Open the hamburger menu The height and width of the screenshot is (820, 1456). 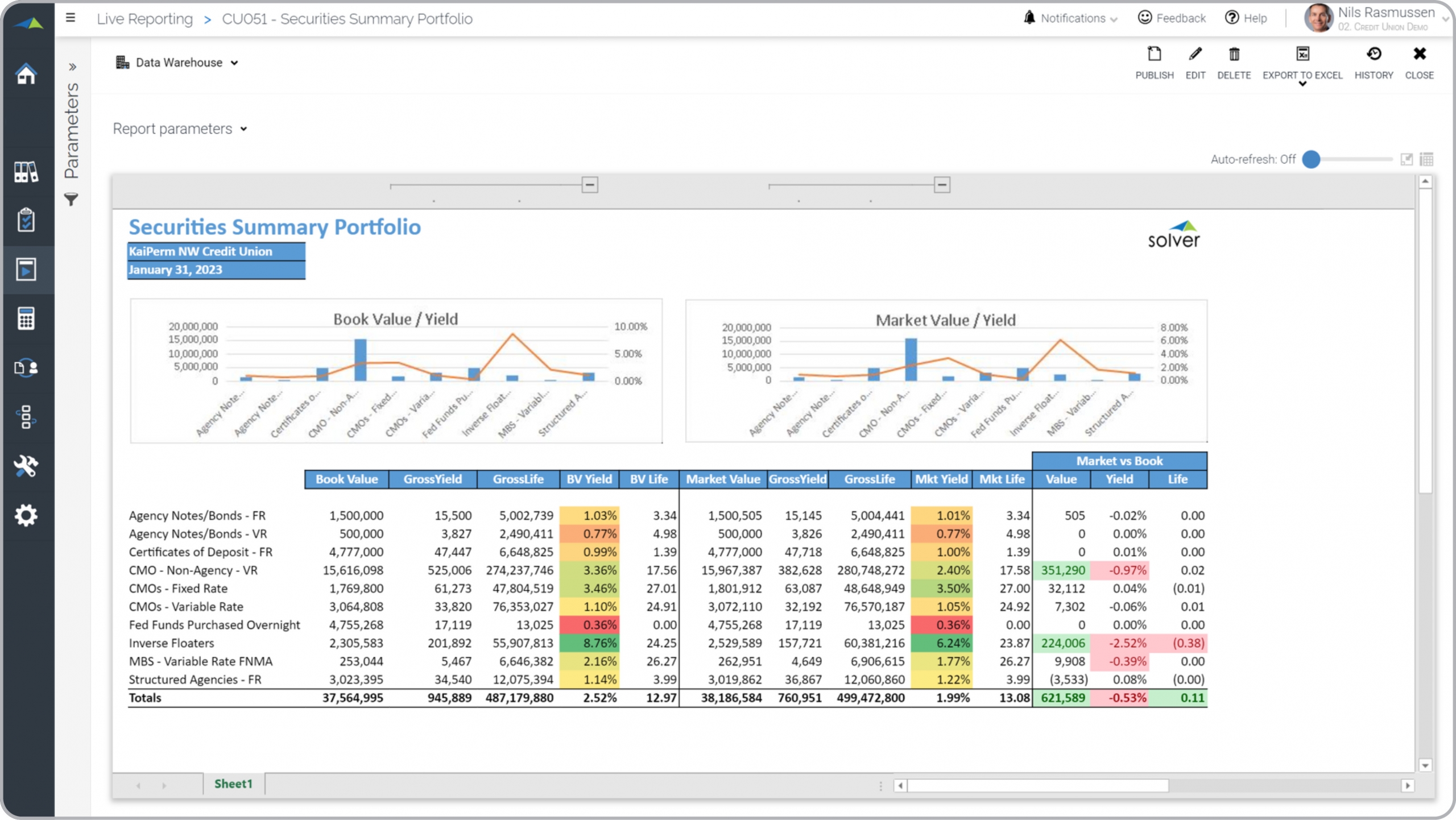click(71, 18)
